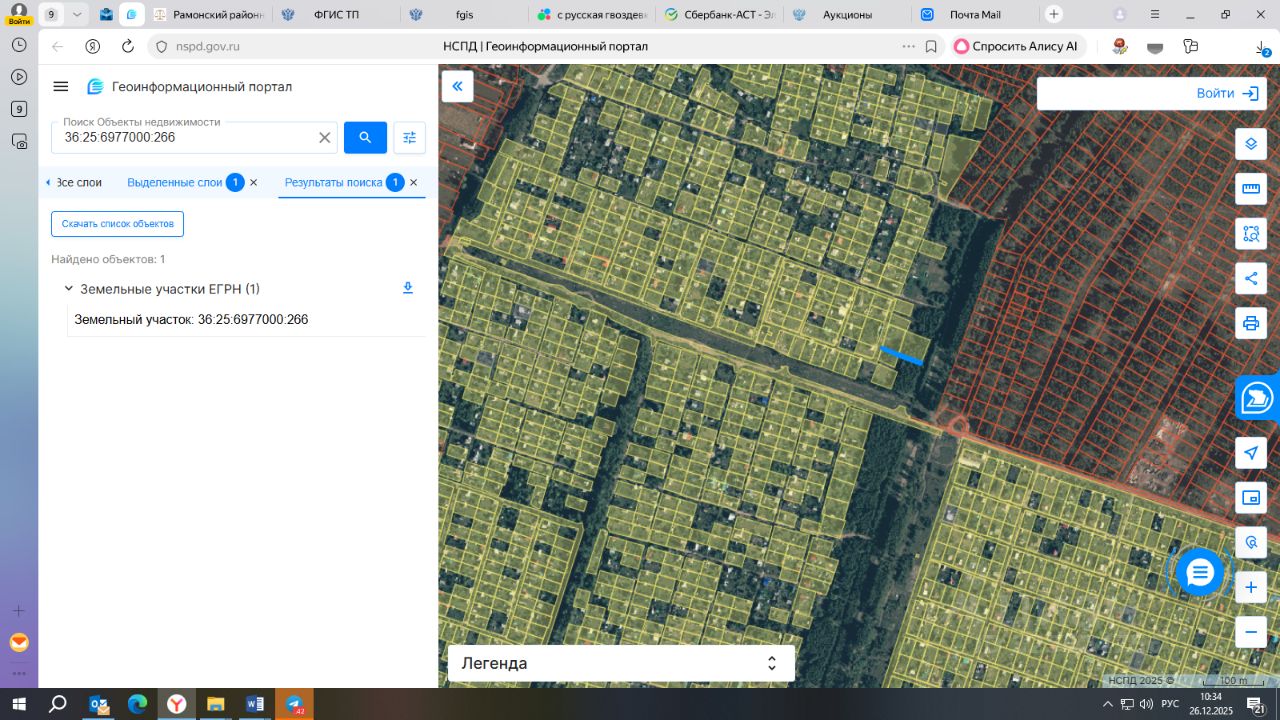Expand the Легенда panel
The image size is (1280, 720).
pyautogui.click(x=621, y=663)
